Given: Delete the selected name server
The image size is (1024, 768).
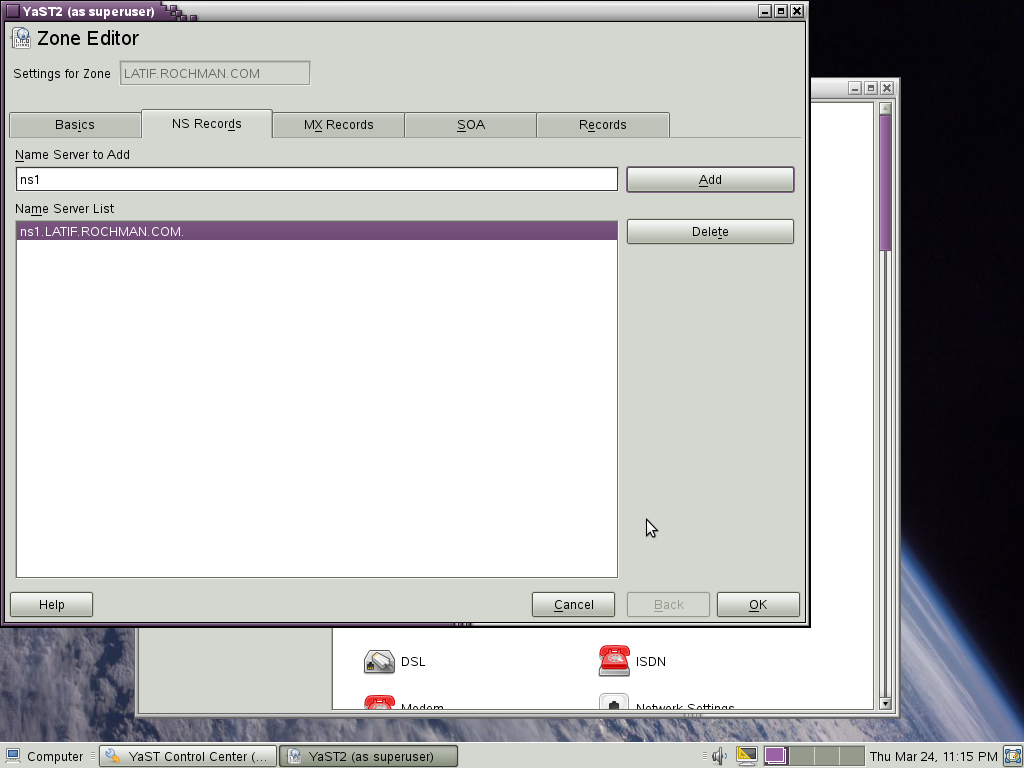Looking at the screenshot, I should (710, 232).
